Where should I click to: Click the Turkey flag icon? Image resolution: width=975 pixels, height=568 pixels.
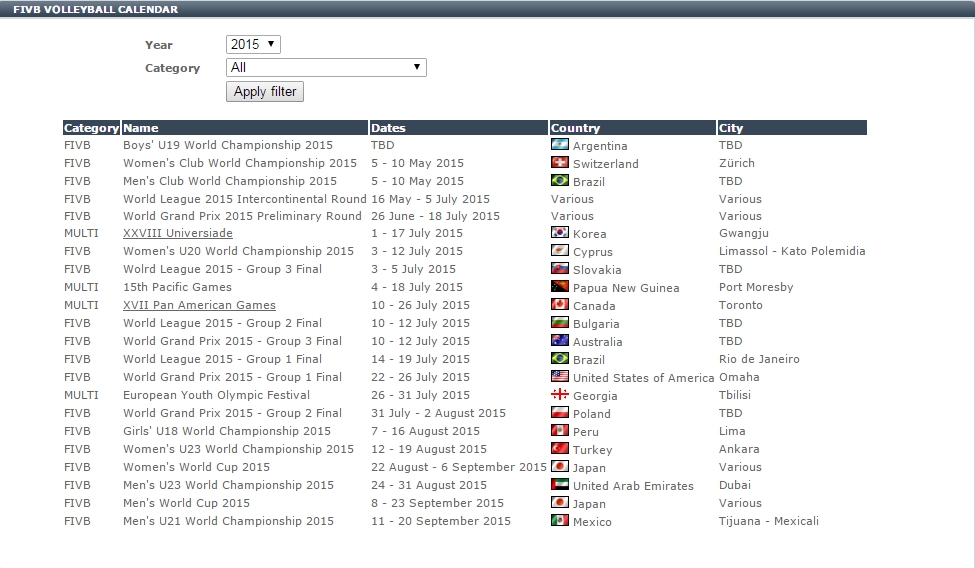(560, 449)
